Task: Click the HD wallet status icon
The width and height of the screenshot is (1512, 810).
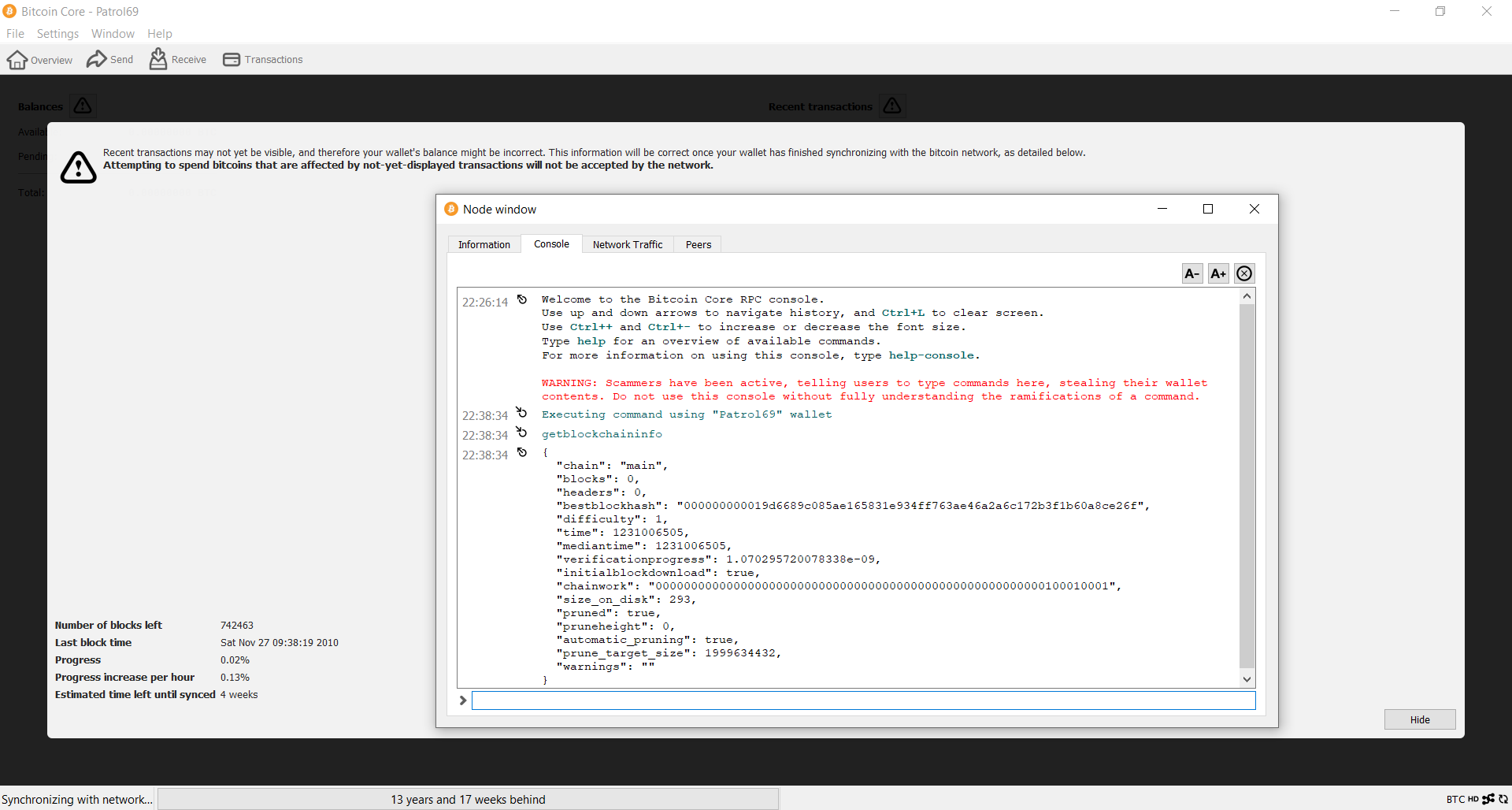Action: (x=1473, y=799)
